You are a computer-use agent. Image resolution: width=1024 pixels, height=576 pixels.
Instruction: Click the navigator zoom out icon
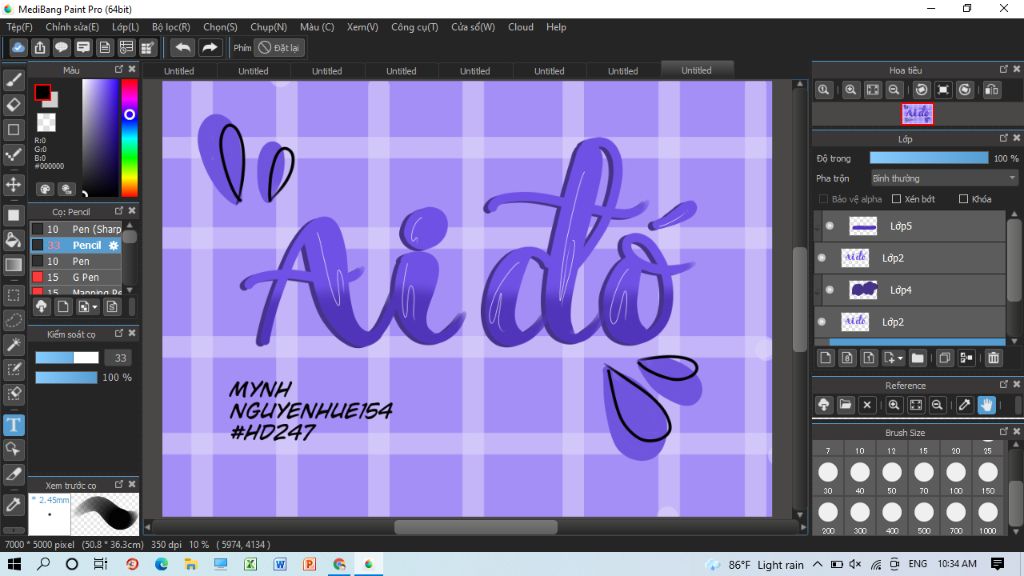tap(894, 90)
